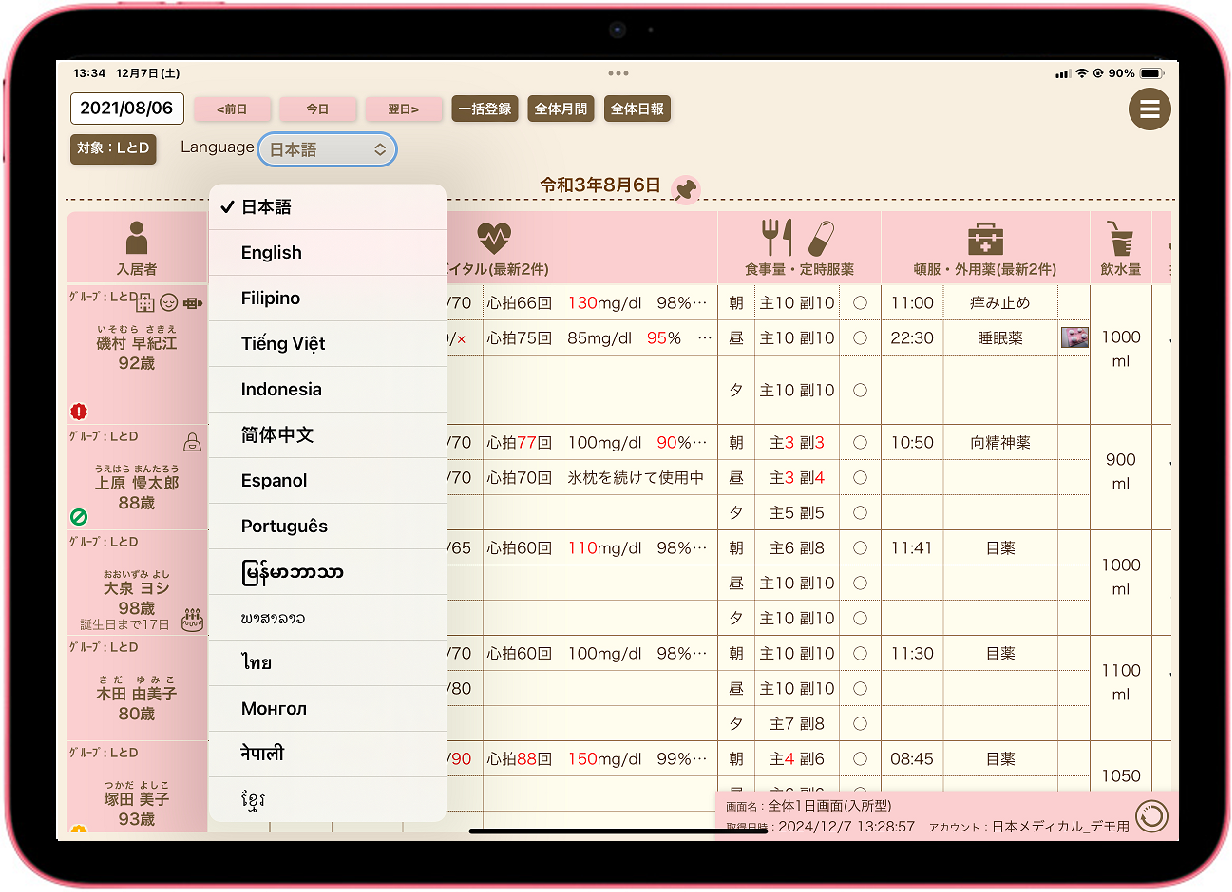Click the pushpin icon beside the date
The image size is (1232, 892).
[685, 189]
